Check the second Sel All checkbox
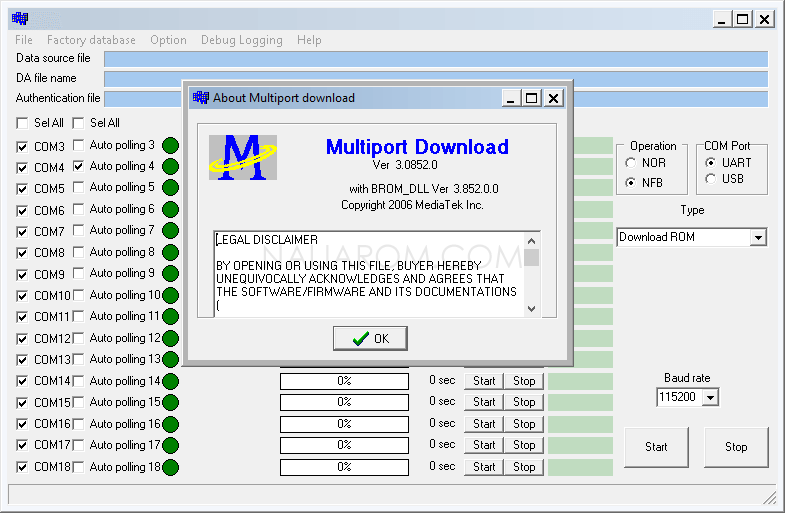Image resolution: width=785 pixels, height=513 pixels. (78, 123)
